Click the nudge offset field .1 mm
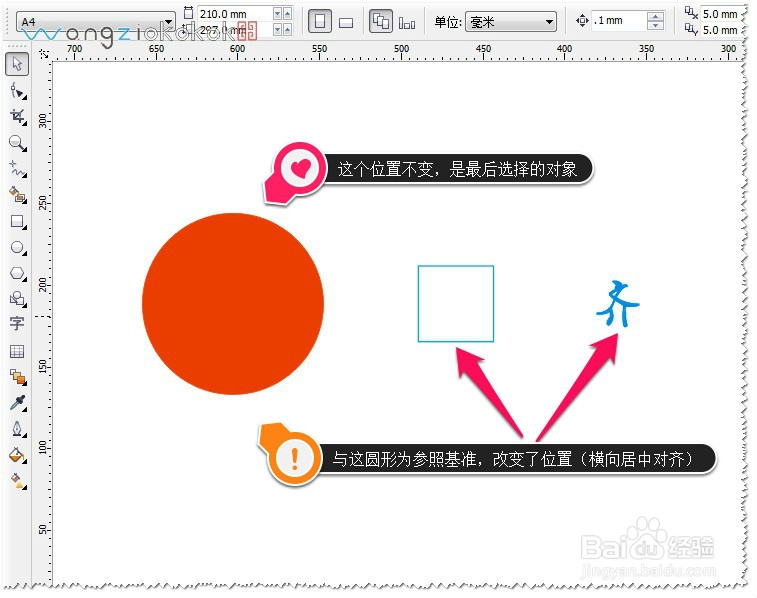 [619, 21]
